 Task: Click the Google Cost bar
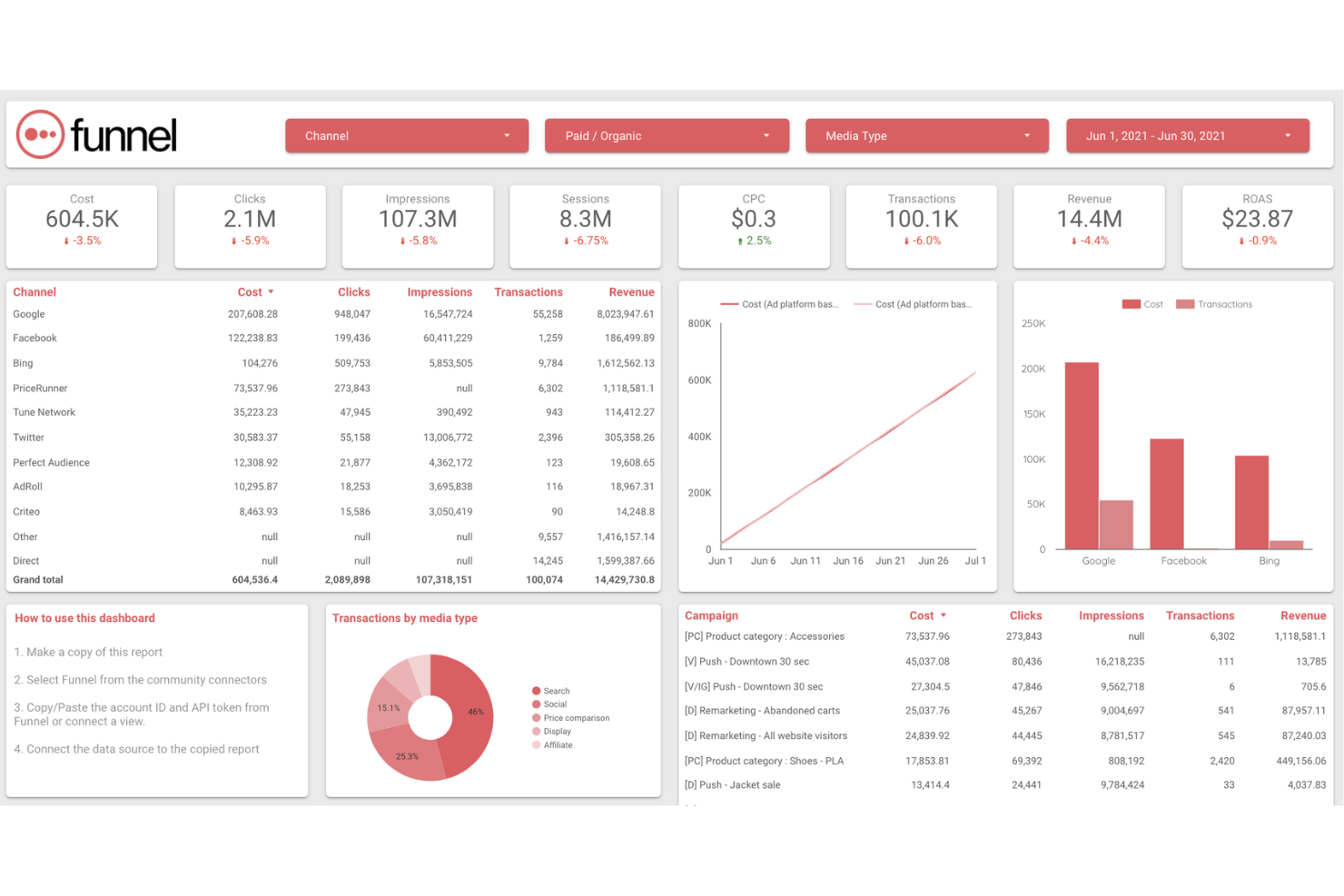coord(1082,456)
